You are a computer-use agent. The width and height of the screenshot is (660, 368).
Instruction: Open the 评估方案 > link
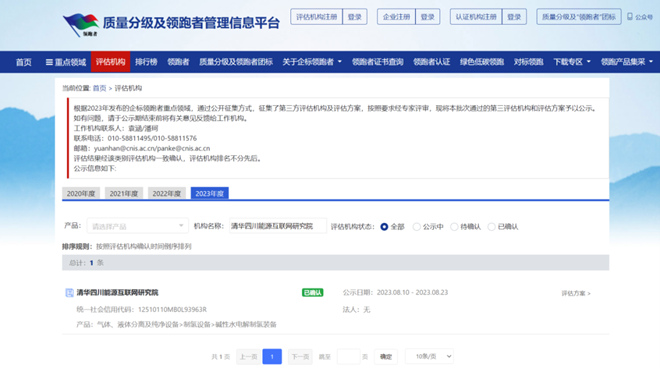[576, 293]
